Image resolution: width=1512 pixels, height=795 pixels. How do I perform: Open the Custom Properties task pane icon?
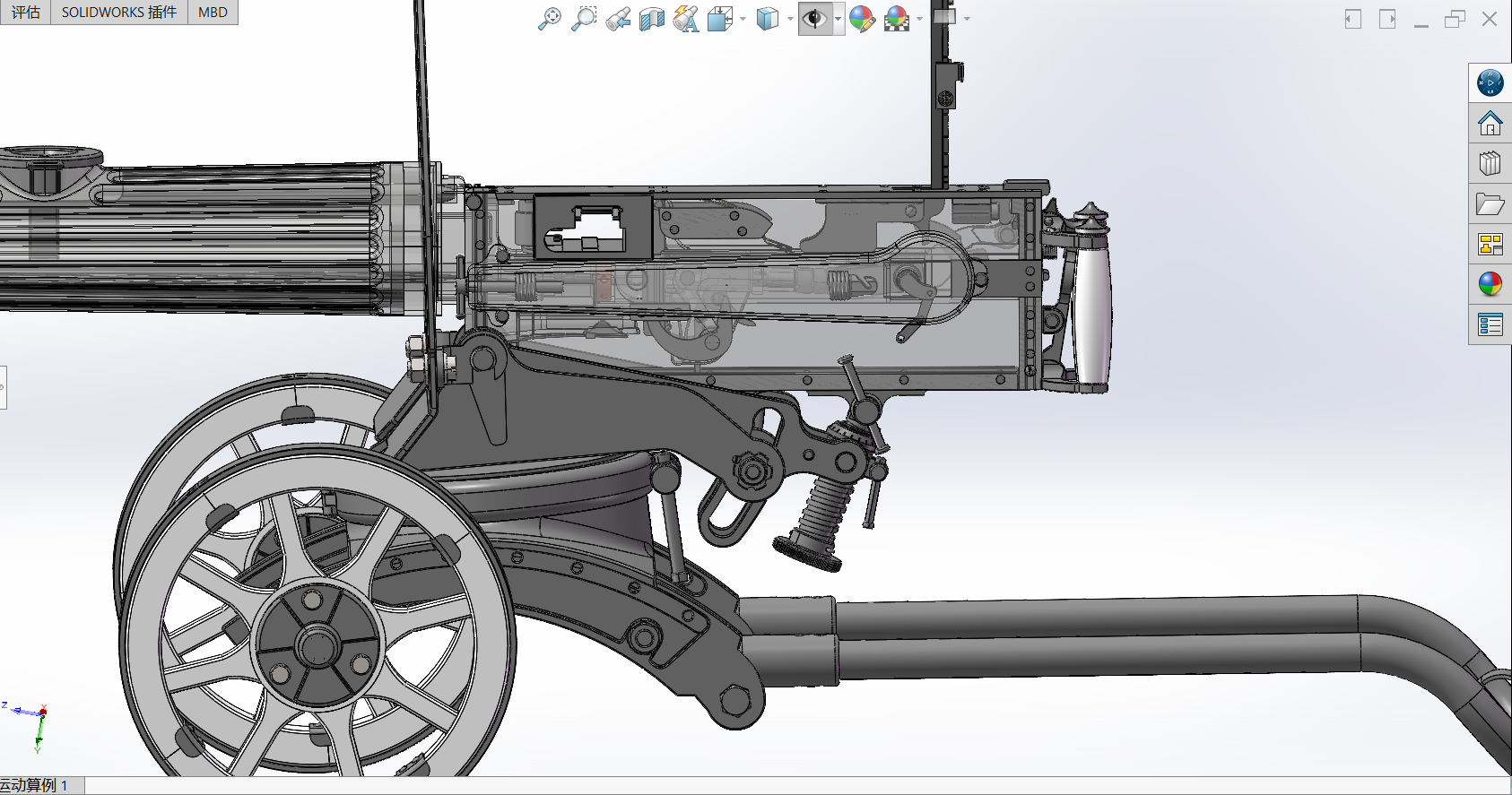click(x=1490, y=325)
